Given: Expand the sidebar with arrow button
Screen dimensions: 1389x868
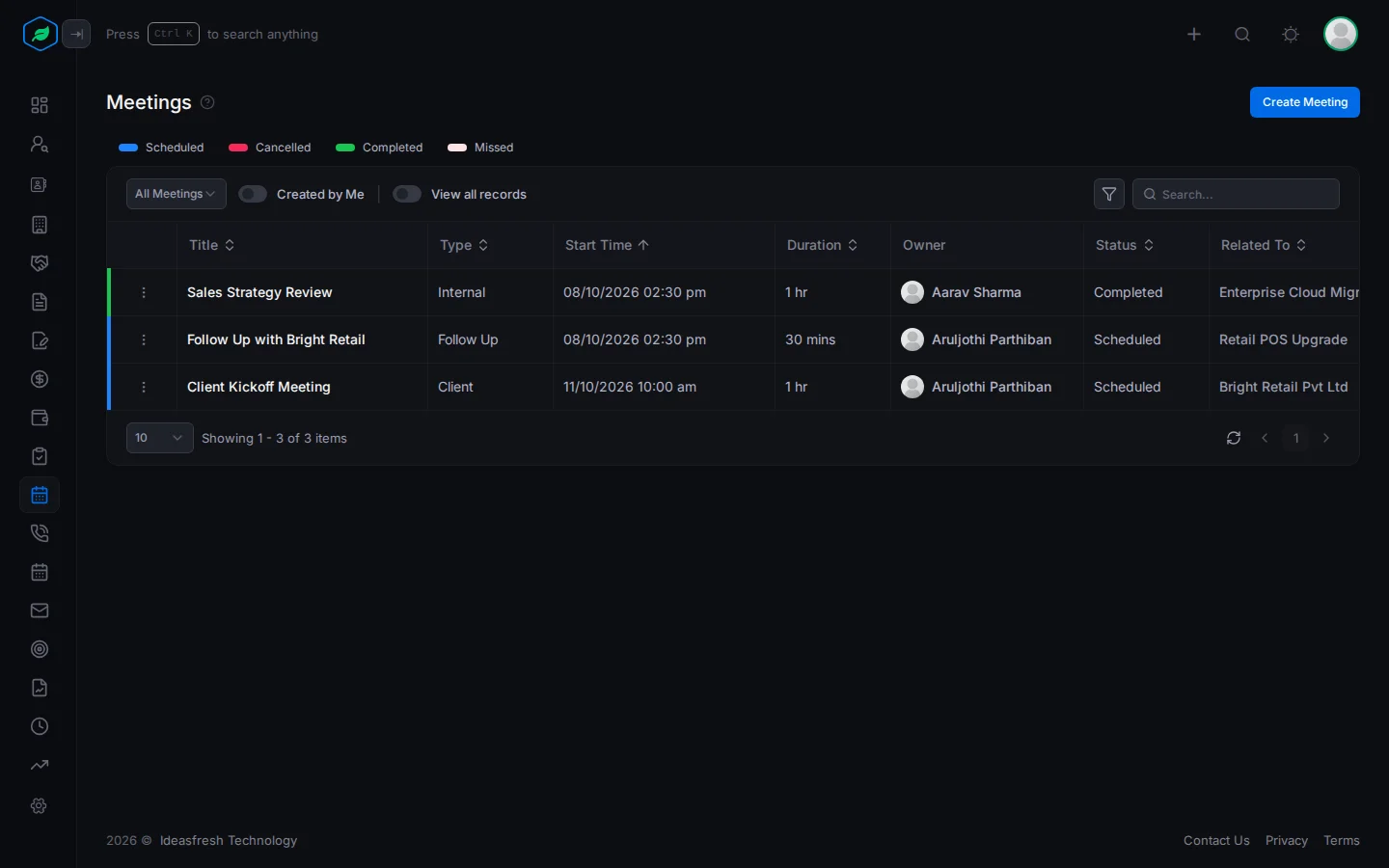Looking at the screenshot, I should (76, 35).
